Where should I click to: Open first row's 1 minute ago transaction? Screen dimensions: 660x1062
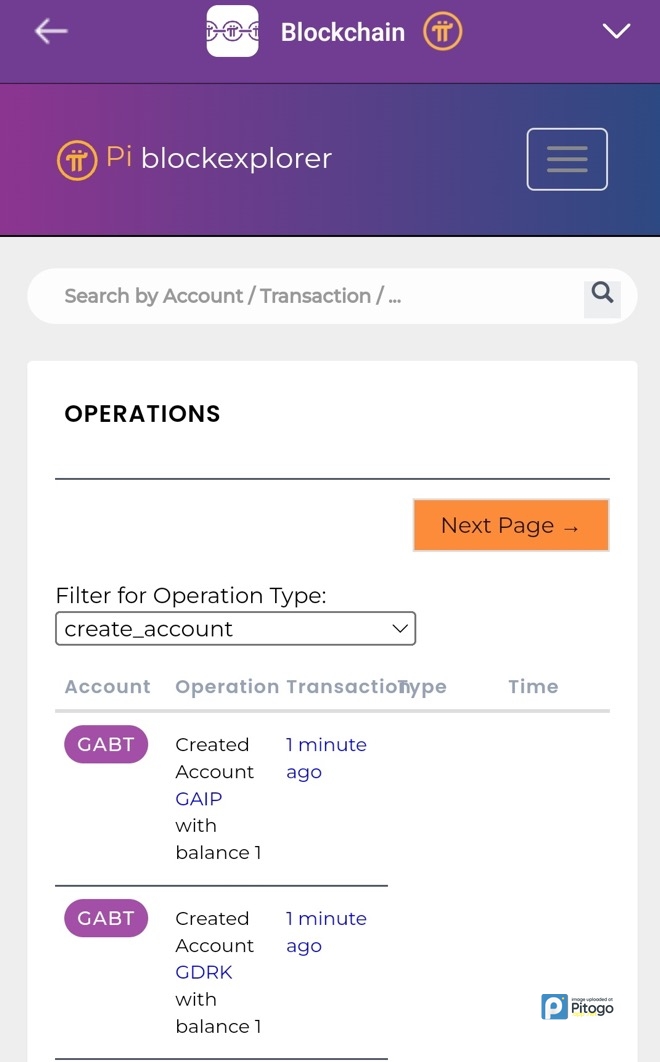pos(325,758)
